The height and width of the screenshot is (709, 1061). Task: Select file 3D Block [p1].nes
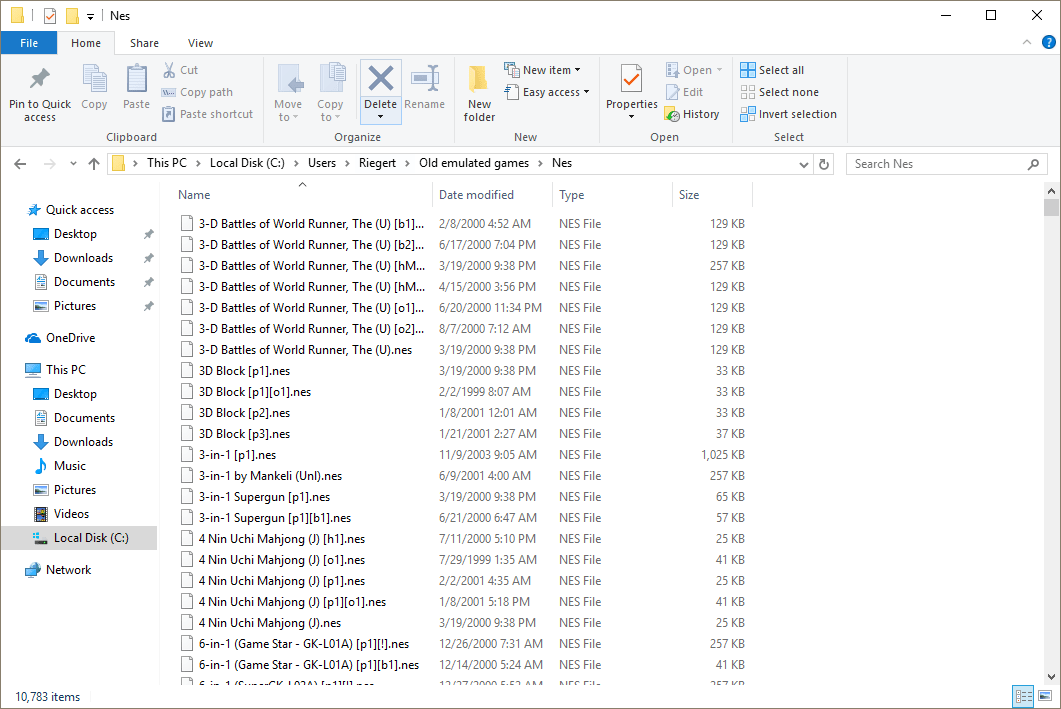(x=244, y=371)
